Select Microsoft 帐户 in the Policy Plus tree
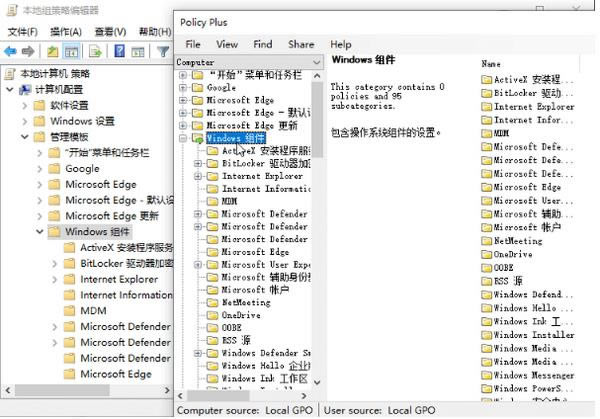The width and height of the screenshot is (600, 419). point(255,290)
